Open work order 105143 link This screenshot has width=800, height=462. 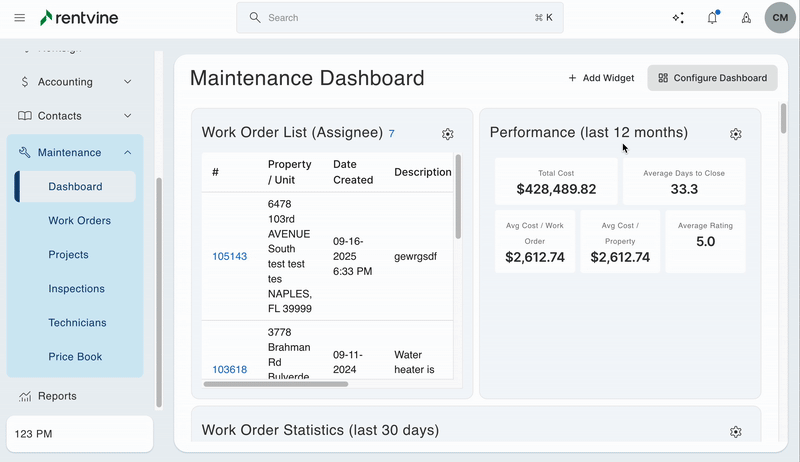click(229, 257)
